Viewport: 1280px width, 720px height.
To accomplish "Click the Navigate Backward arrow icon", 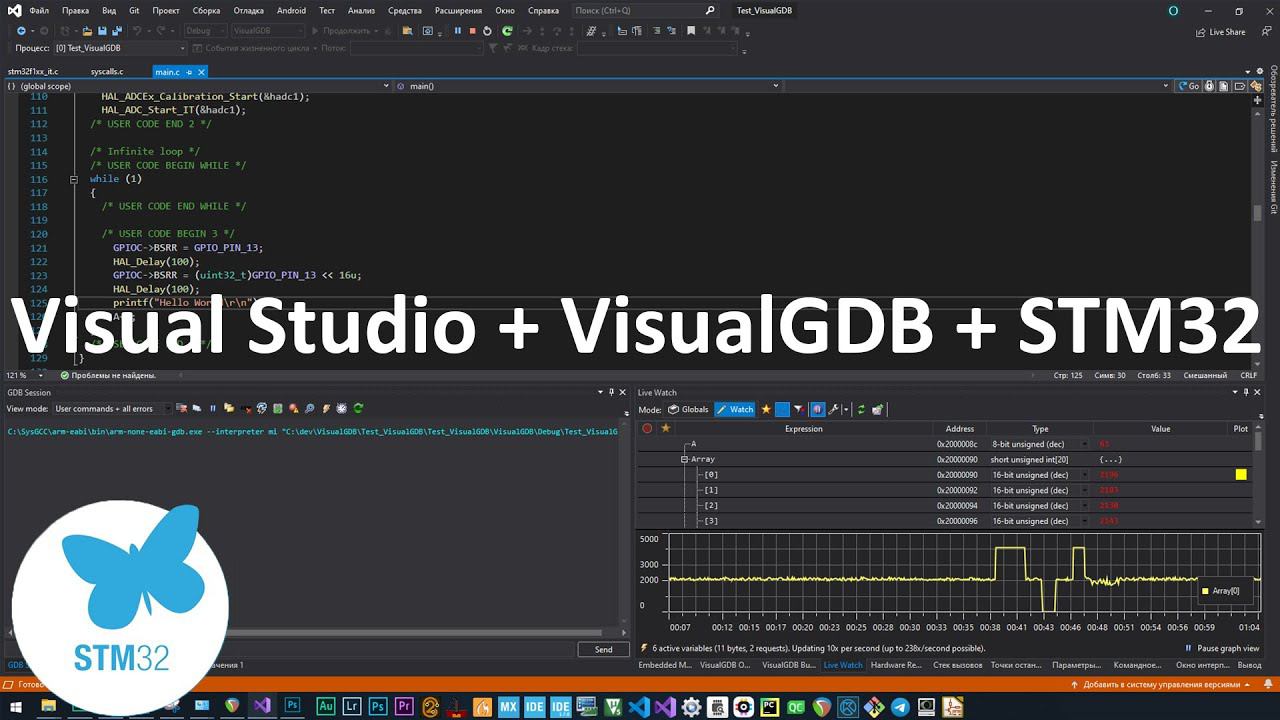I will (21, 31).
